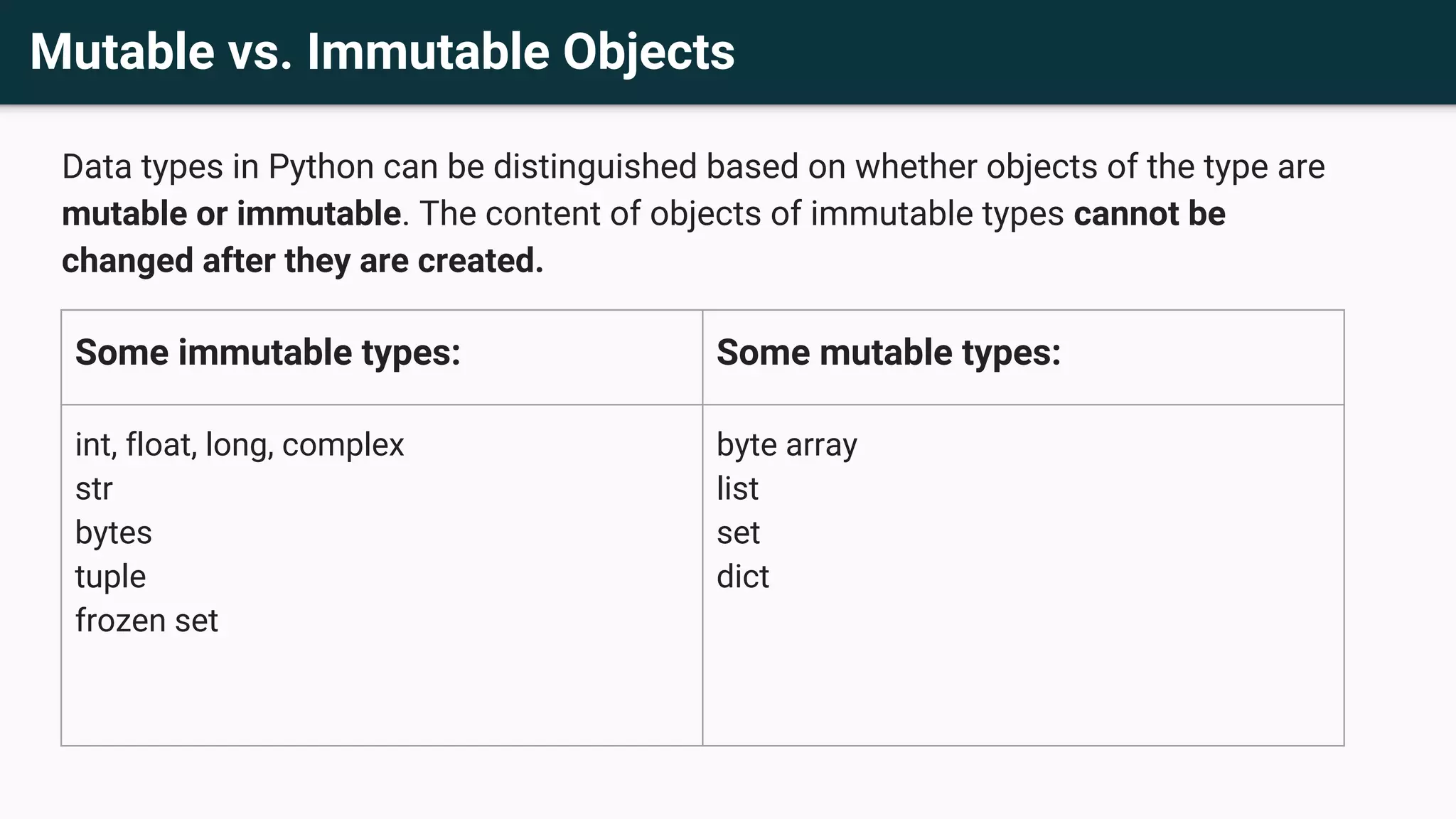Click the bold phrase "mutable or immutable"
Image resolution: width=1456 pixels, height=819 pixels.
(x=231, y=214)
